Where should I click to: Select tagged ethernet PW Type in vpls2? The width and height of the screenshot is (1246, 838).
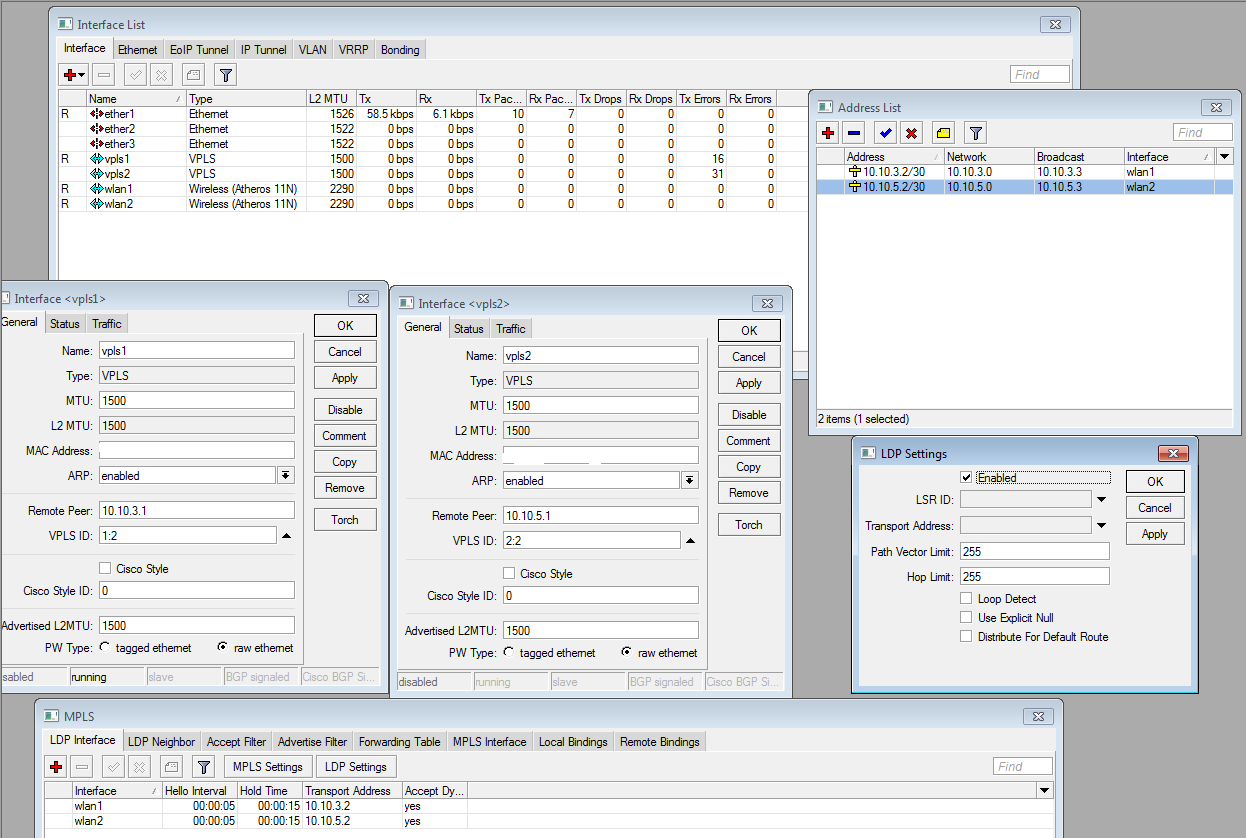click(509, 653)
